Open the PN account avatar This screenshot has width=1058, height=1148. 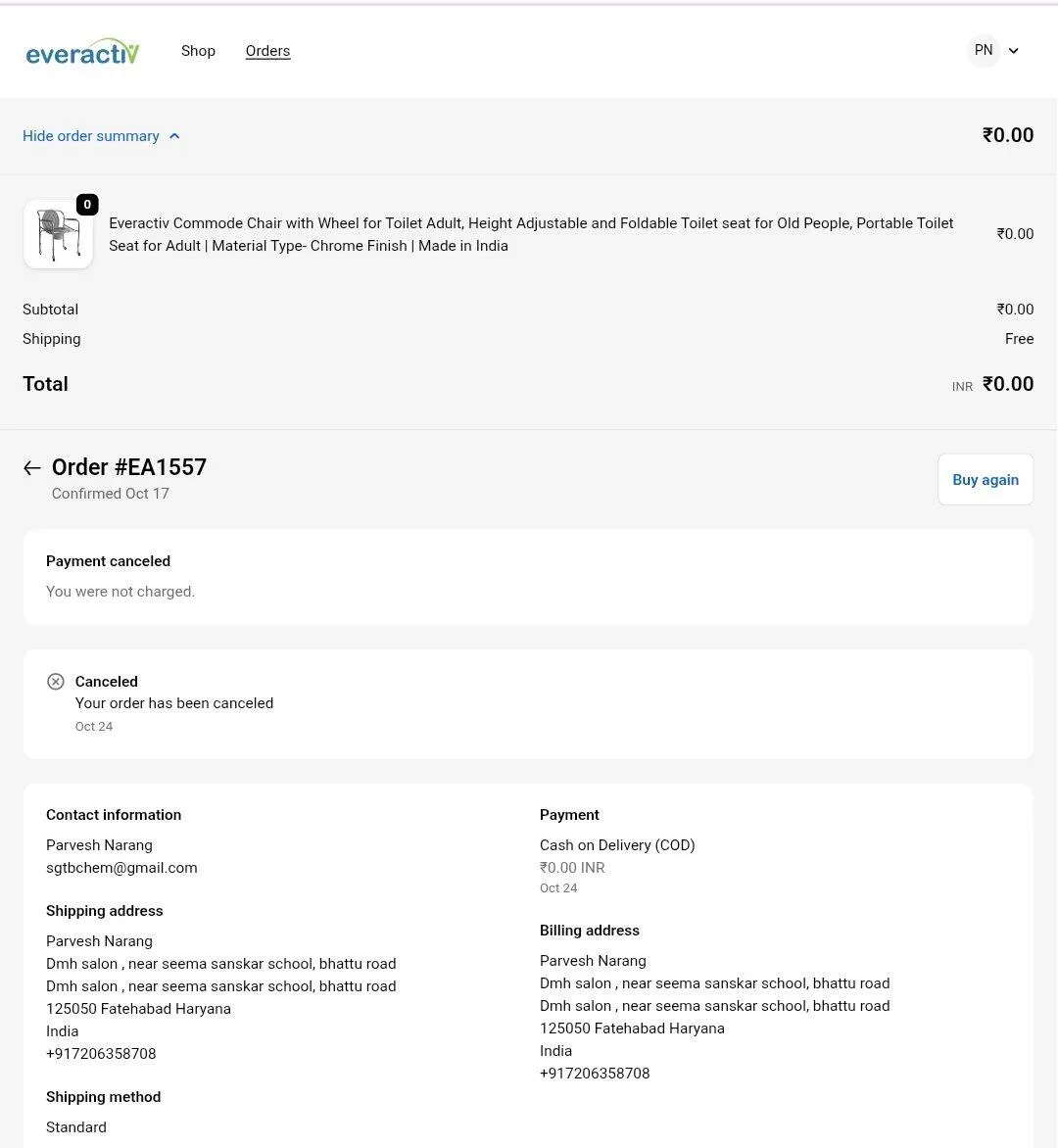tap(984, 51)
